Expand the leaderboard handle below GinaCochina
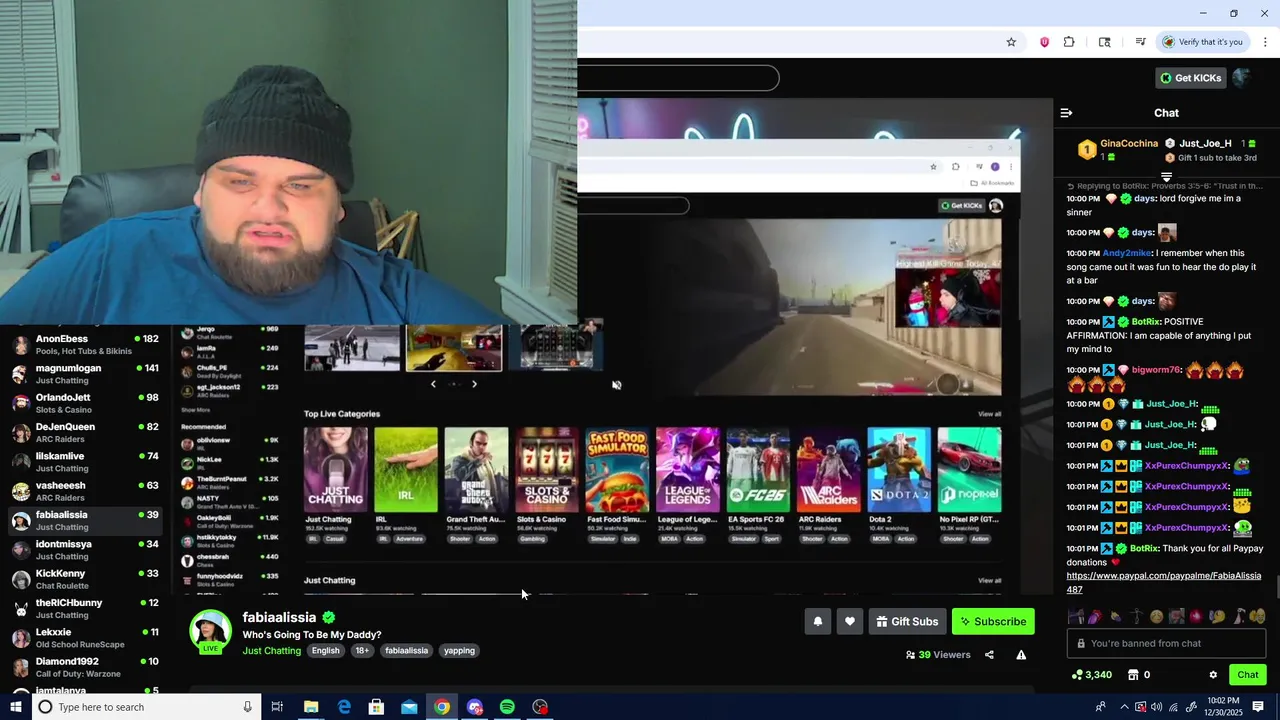This screenshot has height=720, width=1280. pyautogui.click(x=1166, y=177)
